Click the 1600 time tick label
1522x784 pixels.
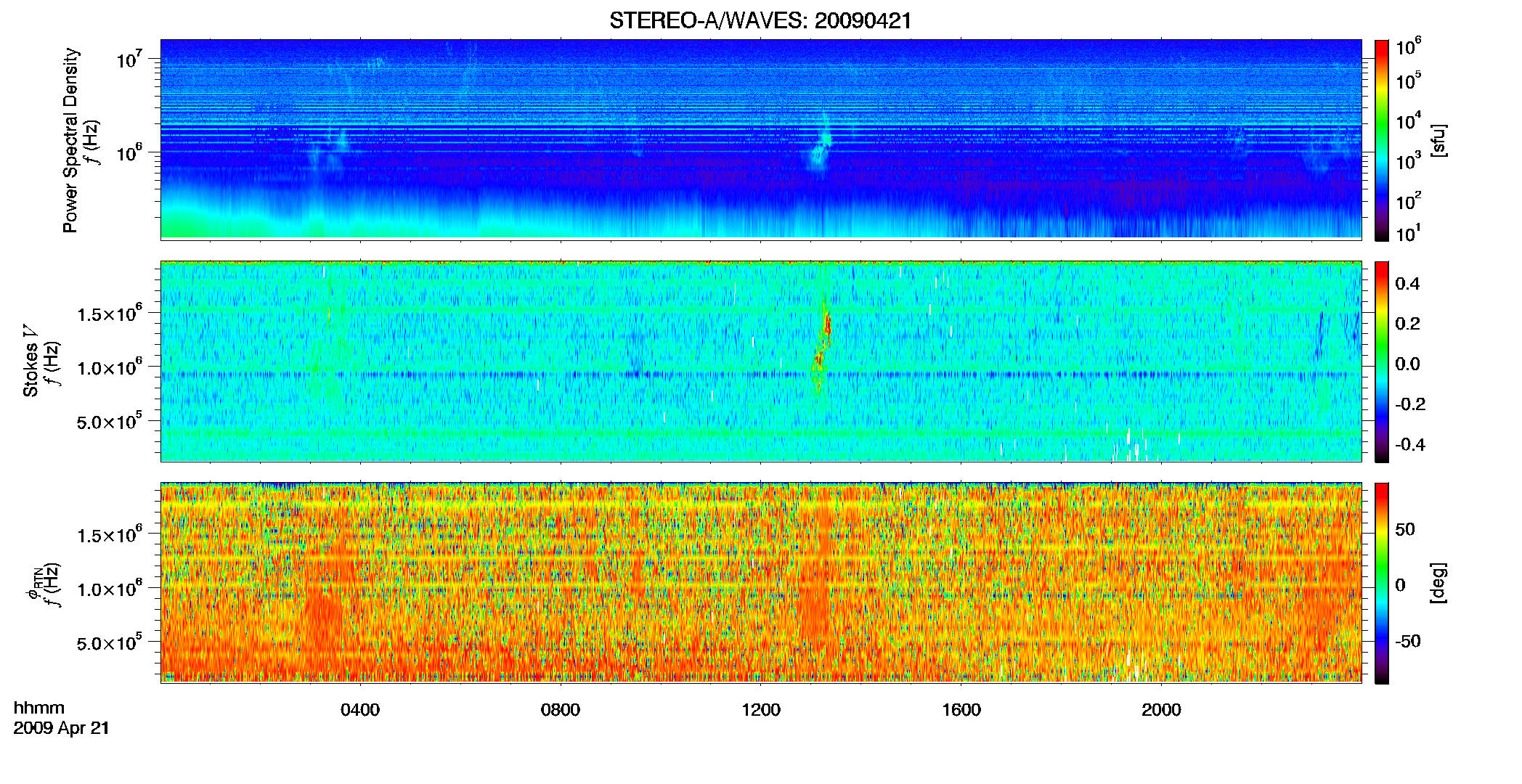961,710
